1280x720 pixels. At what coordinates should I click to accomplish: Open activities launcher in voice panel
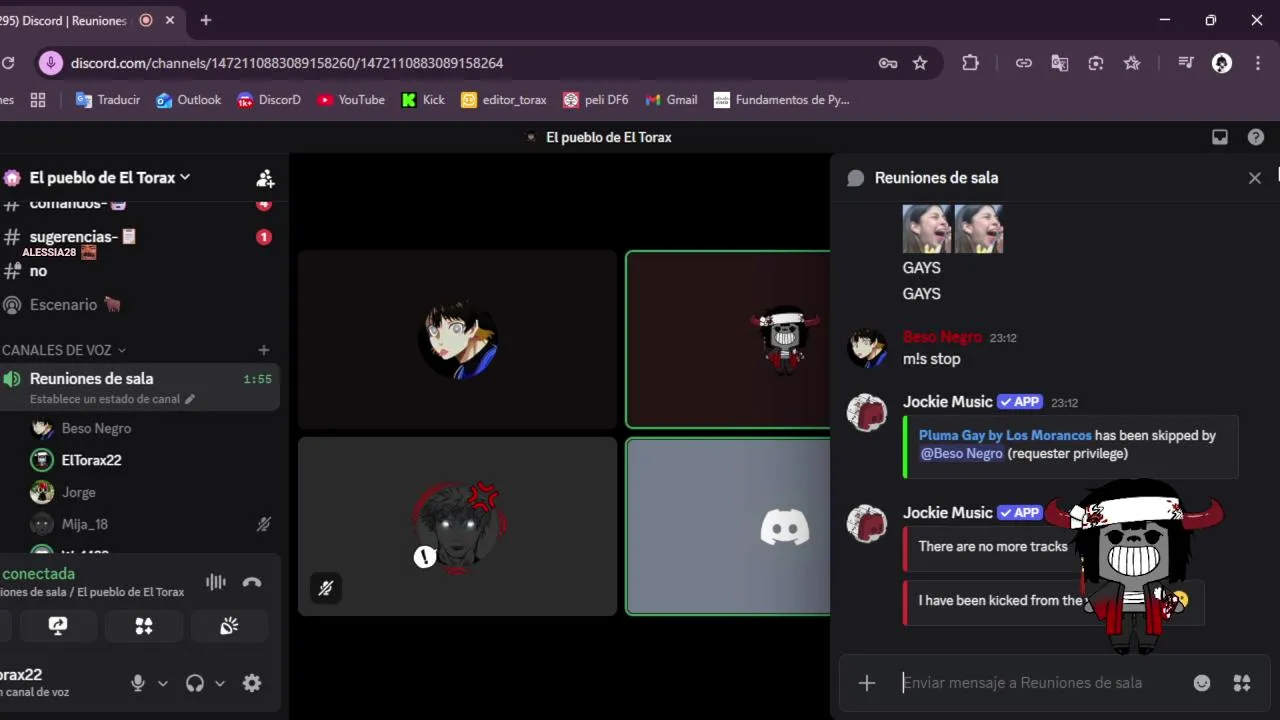point(144,626)
